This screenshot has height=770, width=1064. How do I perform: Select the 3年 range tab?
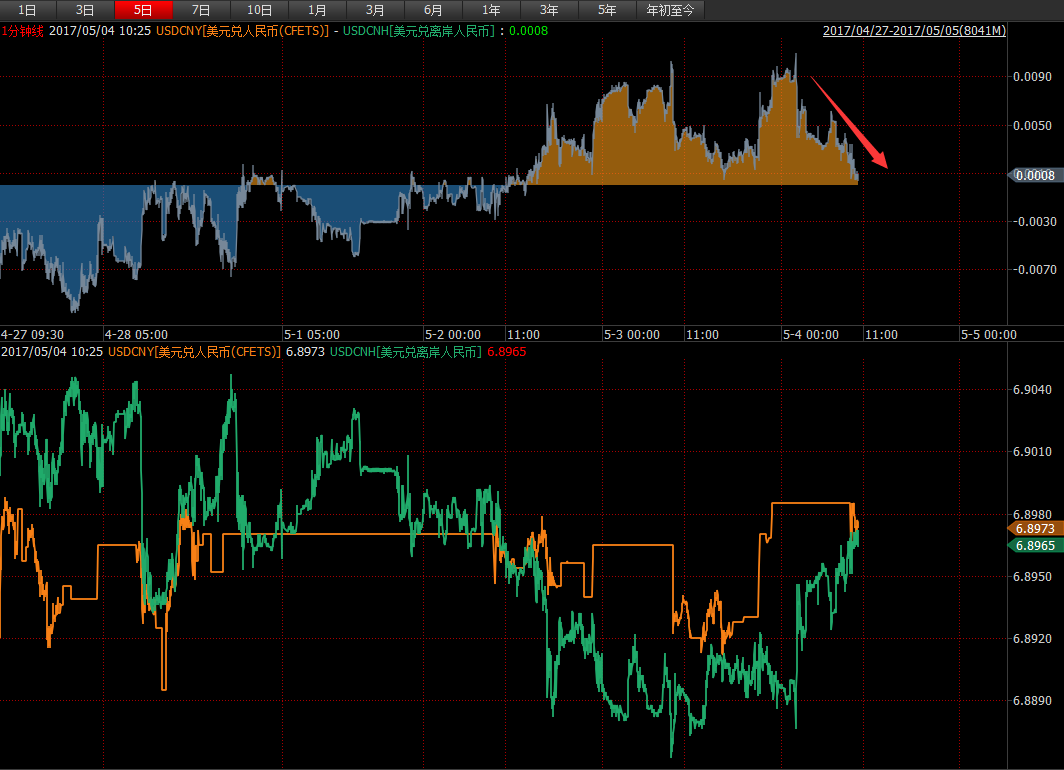pyautogui.click(x=550, y=10)
